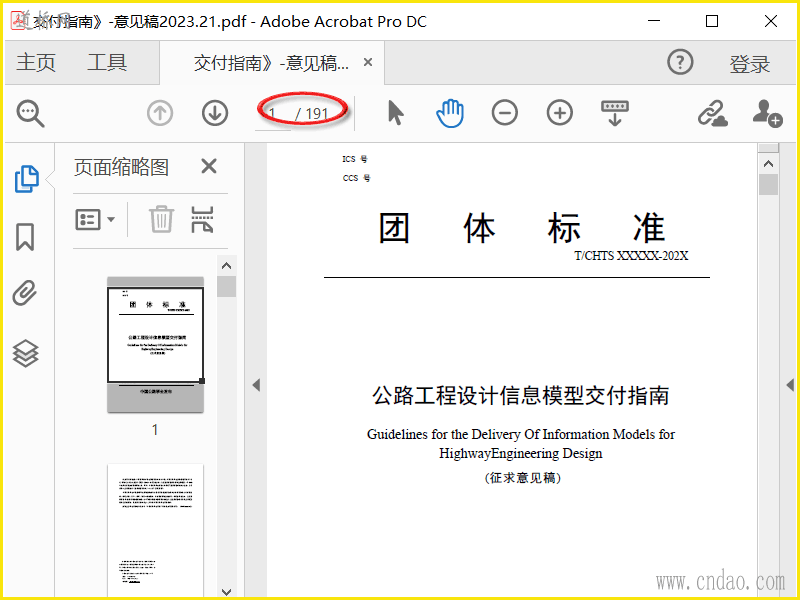Switch to the 工具 tools tab

tap(107, 63)
